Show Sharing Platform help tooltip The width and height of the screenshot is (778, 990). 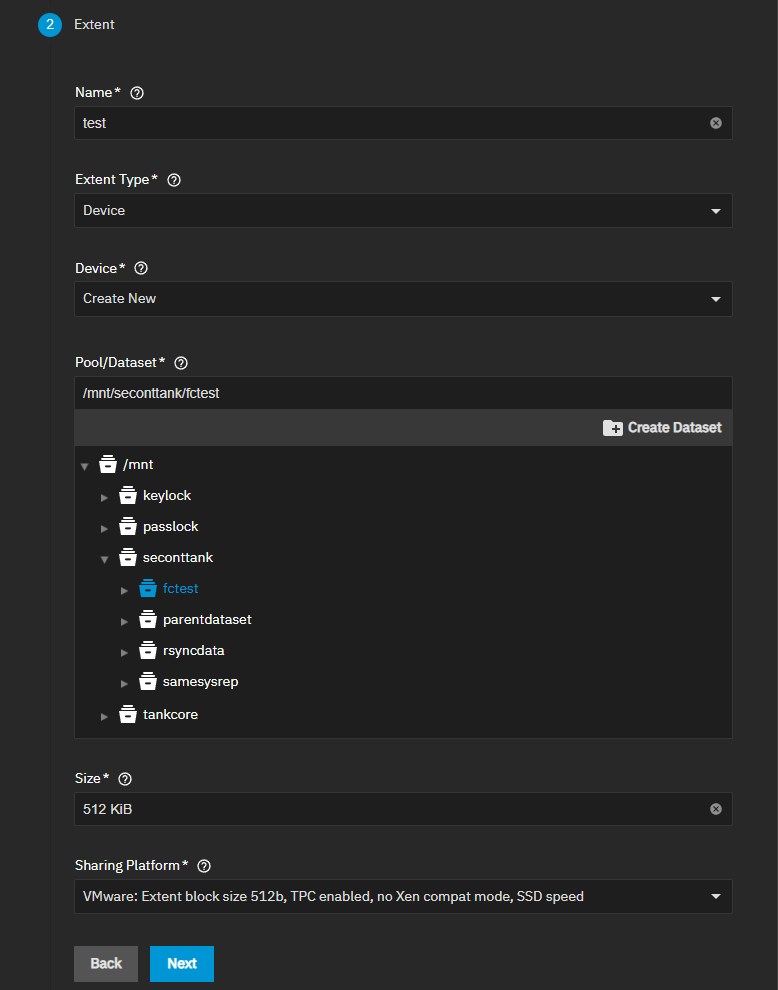[x=205, y=866]
